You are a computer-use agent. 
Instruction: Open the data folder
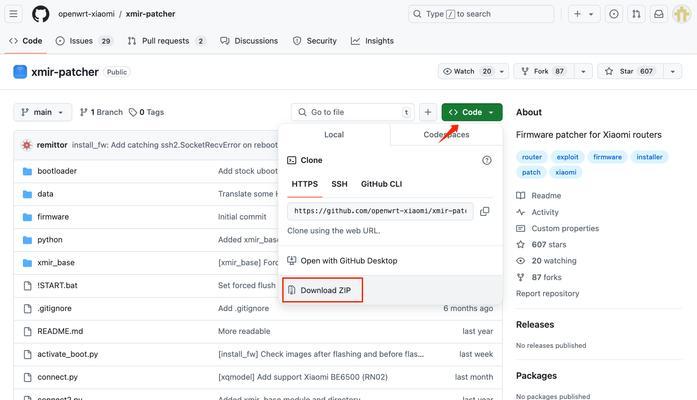[x=45, y=194]
